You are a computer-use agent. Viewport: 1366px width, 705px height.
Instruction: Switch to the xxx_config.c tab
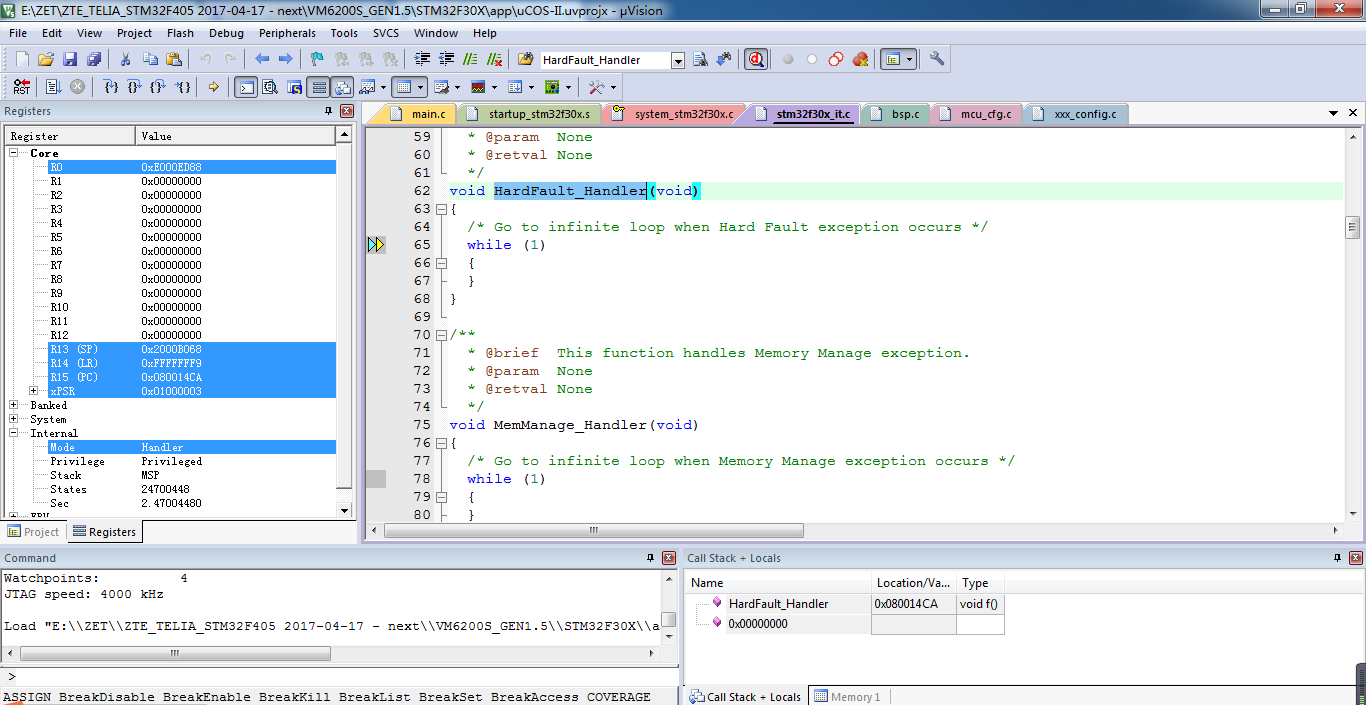click(1078, 114)
